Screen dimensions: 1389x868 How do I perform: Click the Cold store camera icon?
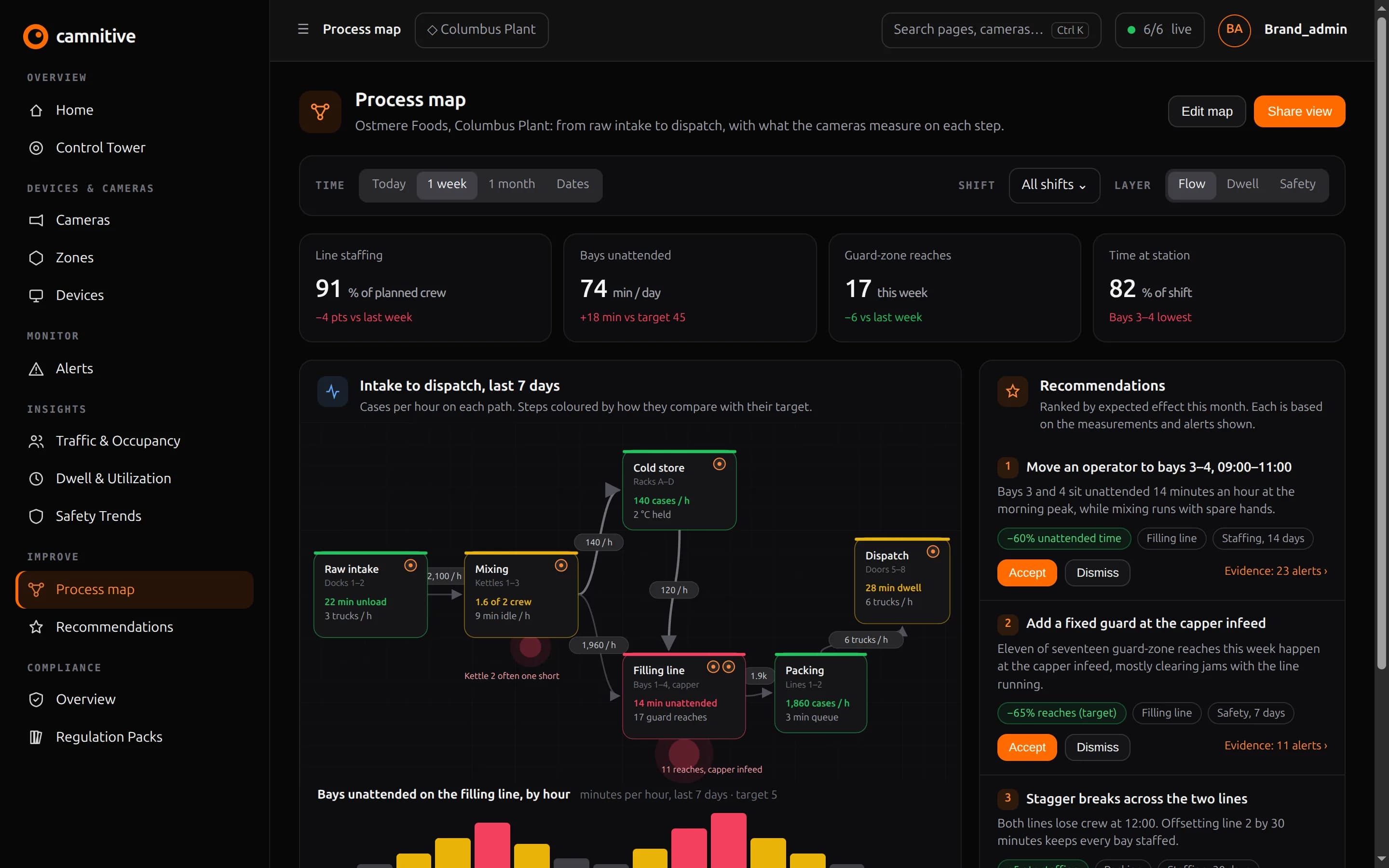pos(719,464)
